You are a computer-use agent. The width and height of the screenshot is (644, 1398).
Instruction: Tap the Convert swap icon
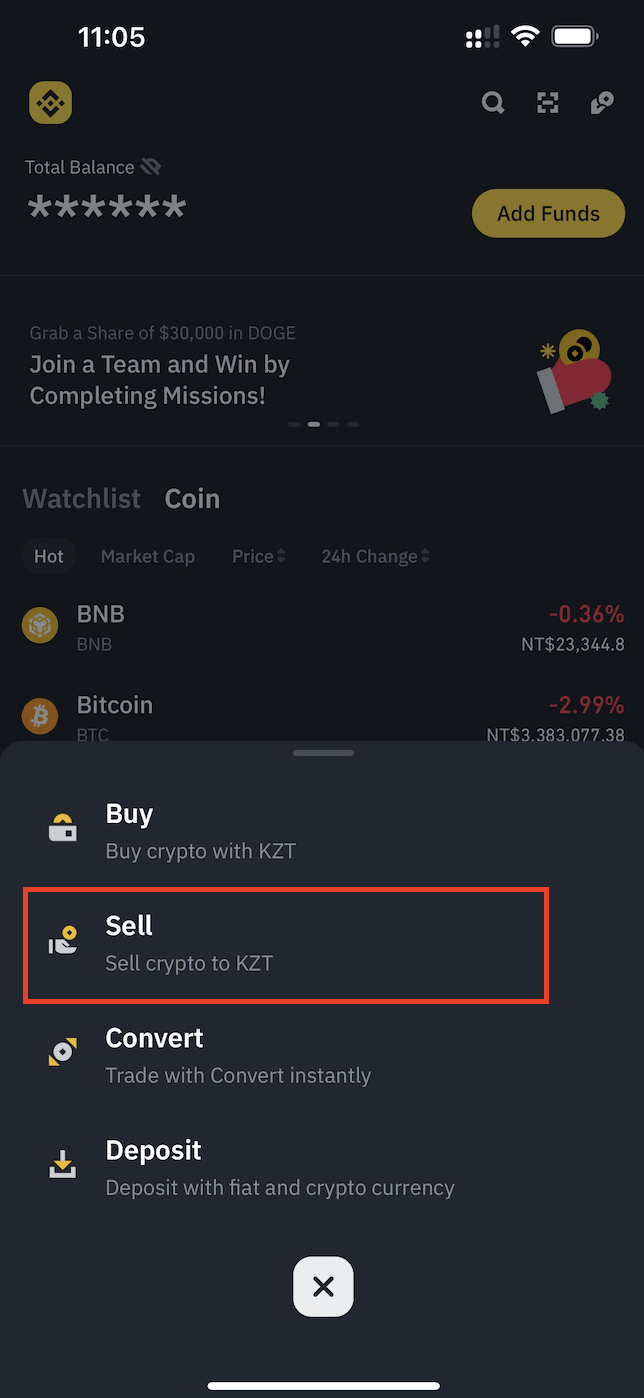tap(63, 1052)
